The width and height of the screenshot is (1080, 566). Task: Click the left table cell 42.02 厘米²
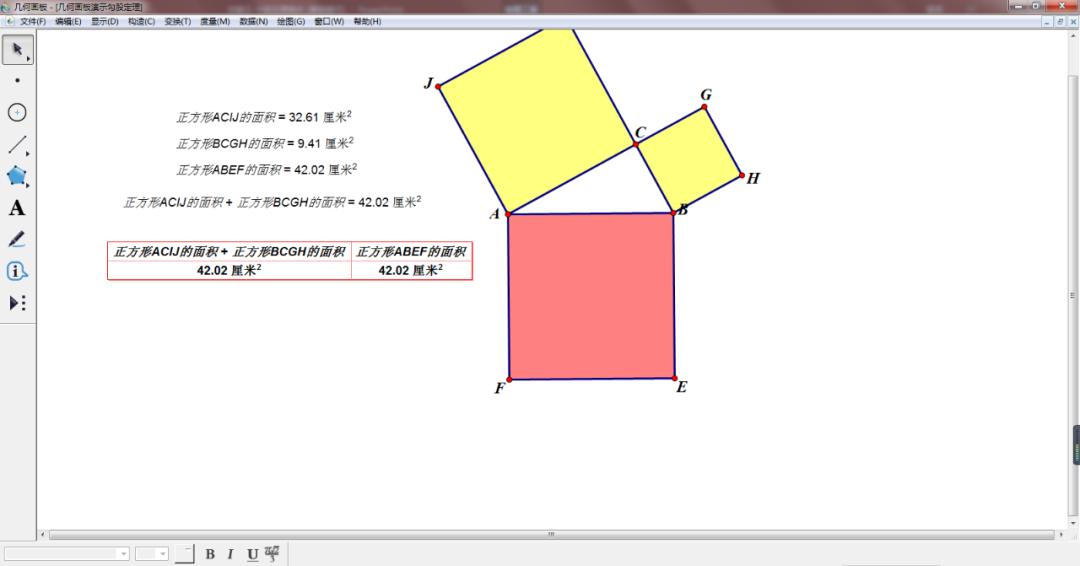click(x=229, y=271)
